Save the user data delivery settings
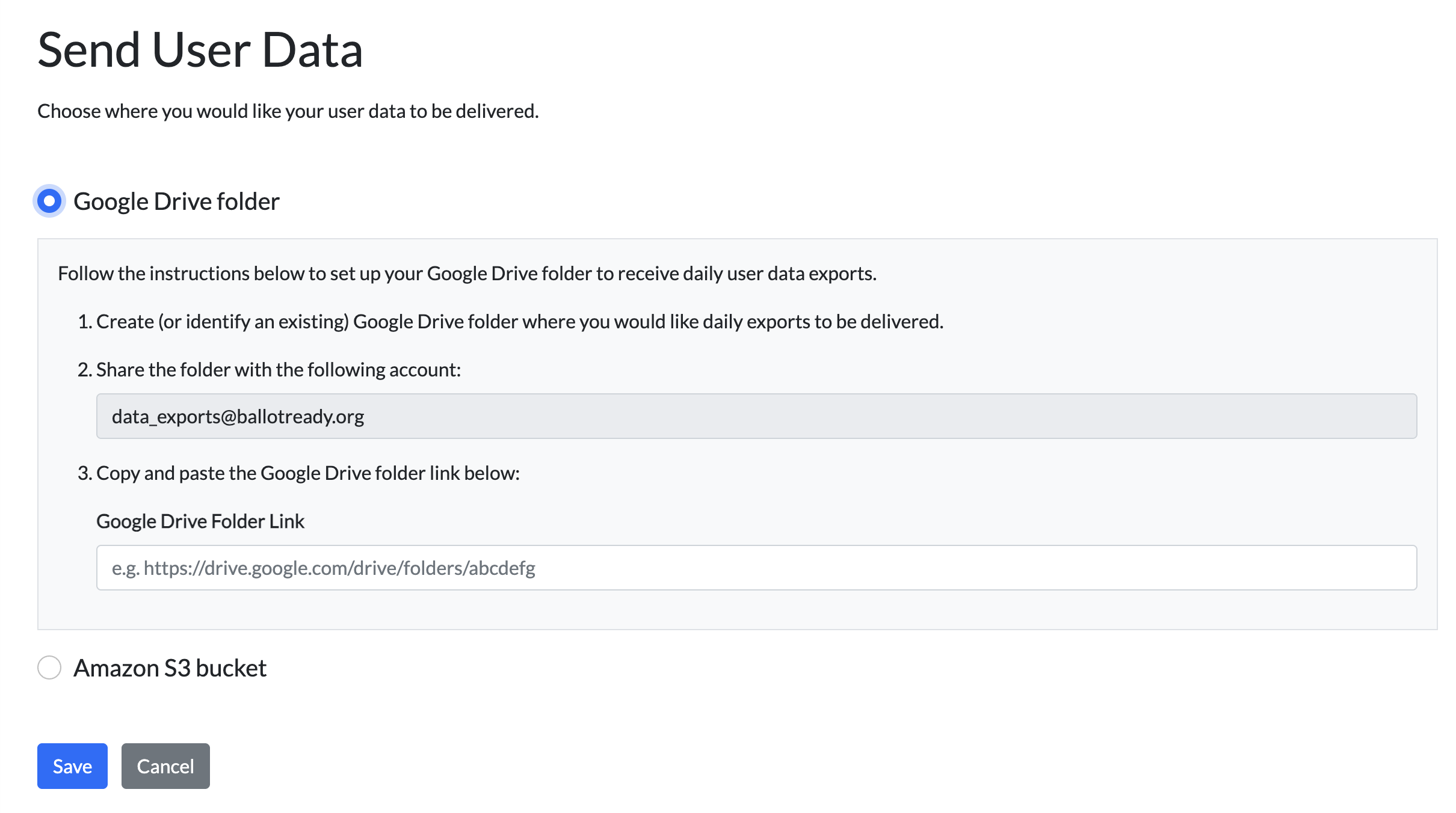Viewport: 1456px width, 813px height. point(72,766)
